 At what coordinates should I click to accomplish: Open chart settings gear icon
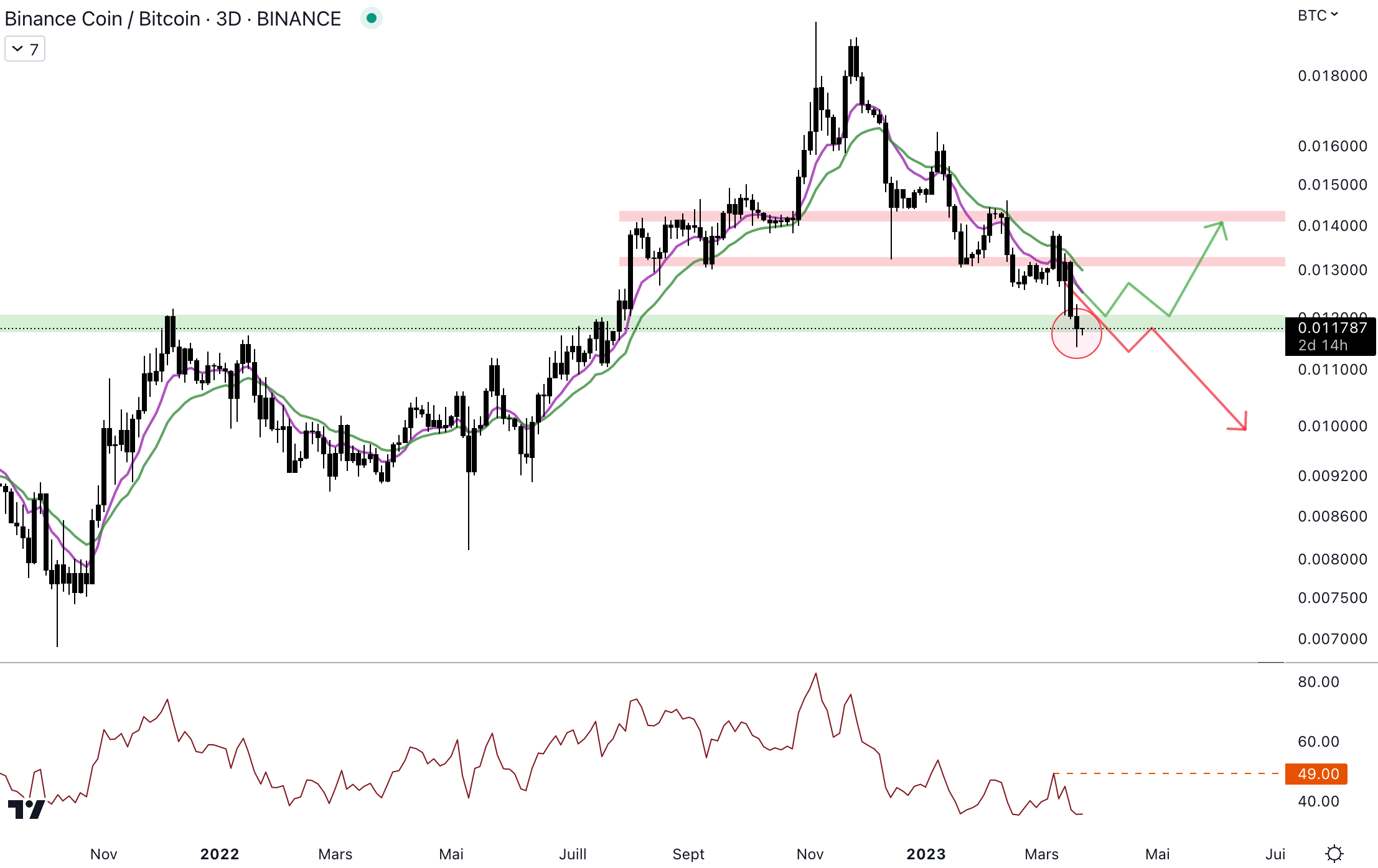[1334, 853]
